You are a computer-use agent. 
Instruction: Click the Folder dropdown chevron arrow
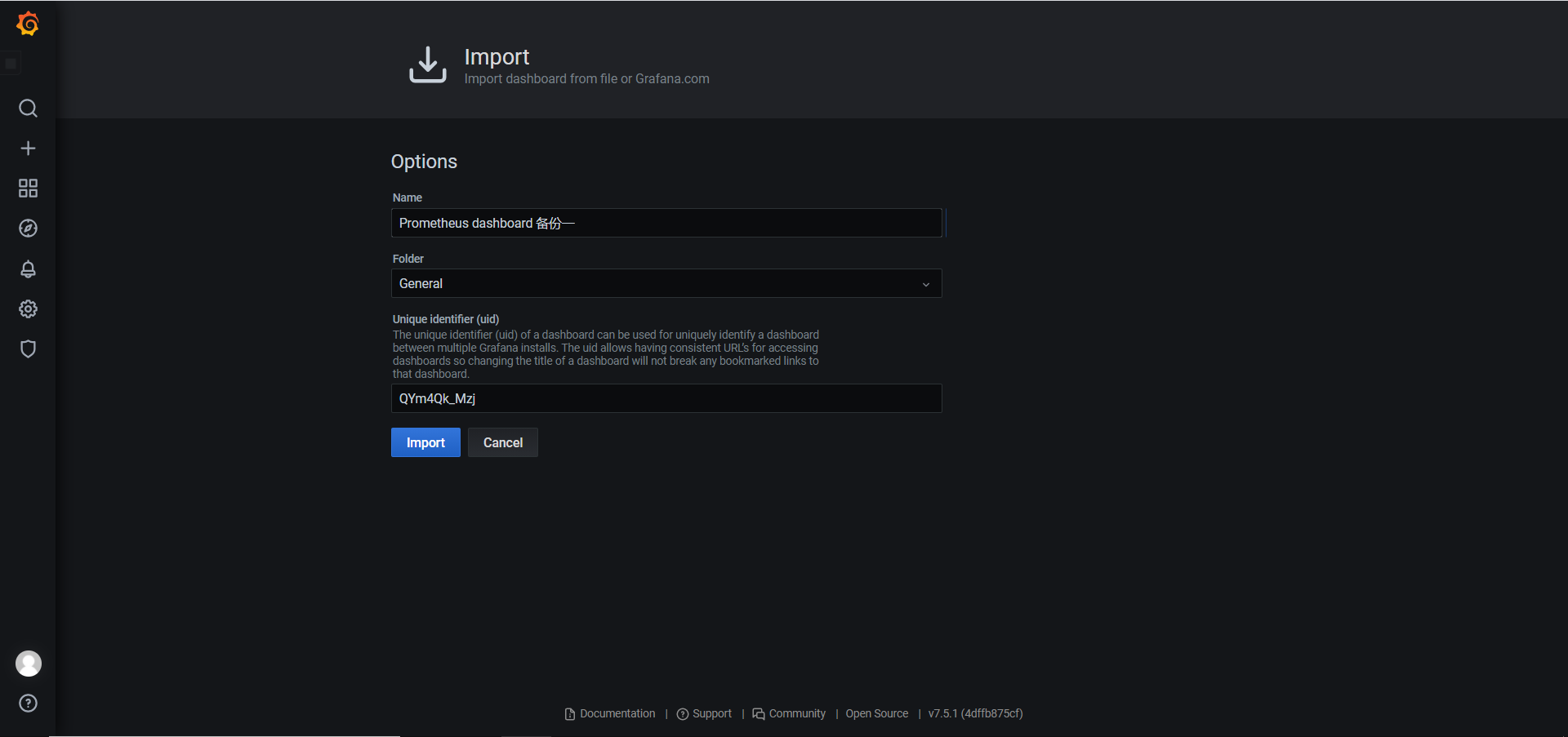pyautogui.click(x=926, y=284)
